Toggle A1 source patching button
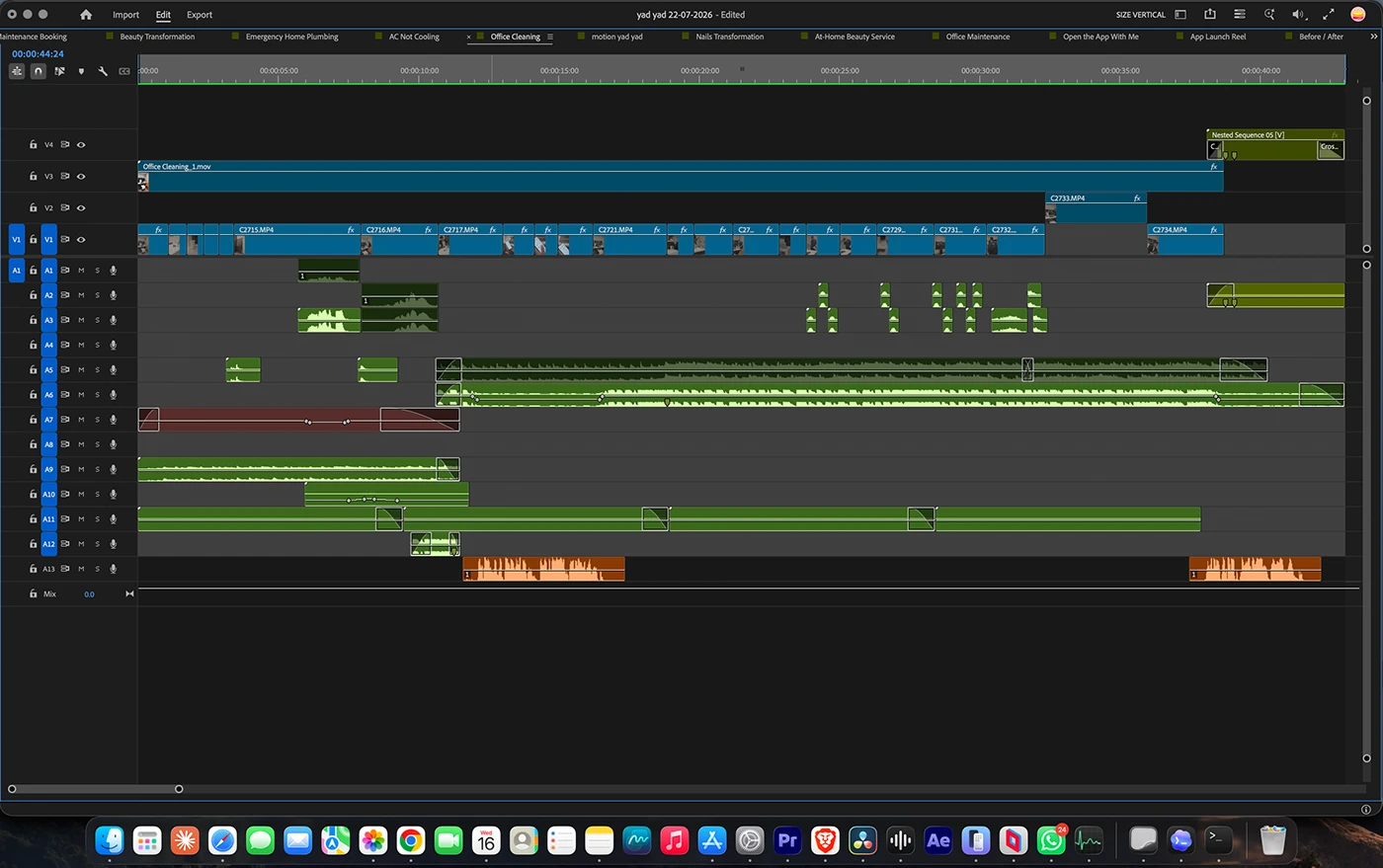 (16, 271)
